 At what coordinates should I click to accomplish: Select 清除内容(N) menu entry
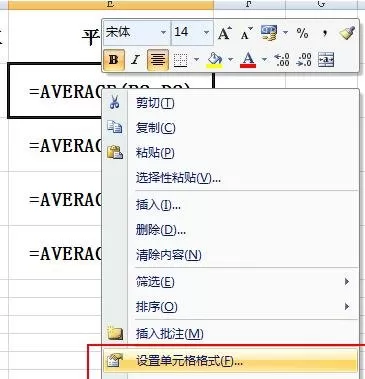(230, 255)
